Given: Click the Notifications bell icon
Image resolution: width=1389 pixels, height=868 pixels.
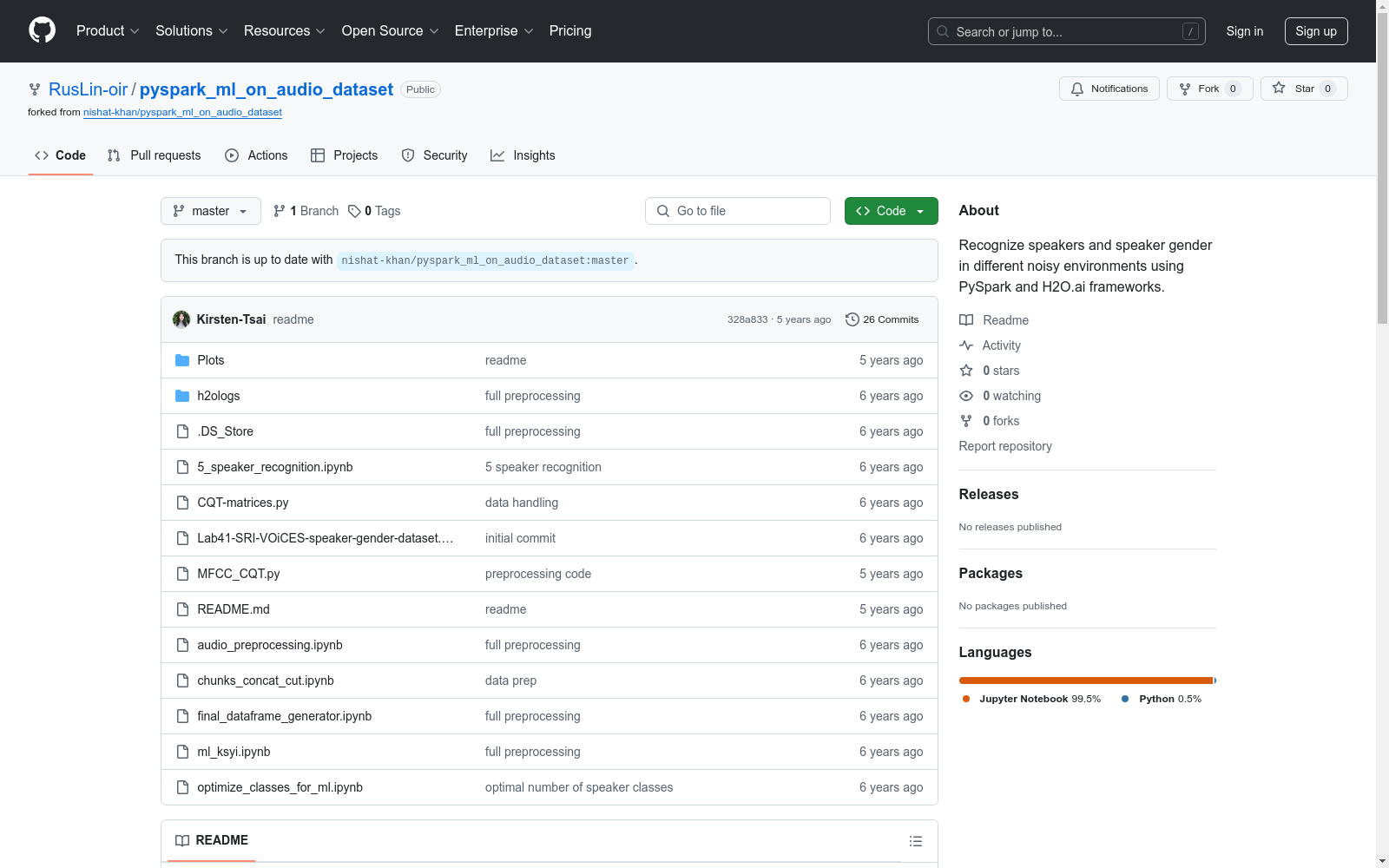Looking at the screenshot, I should (x=1077, y=89).
